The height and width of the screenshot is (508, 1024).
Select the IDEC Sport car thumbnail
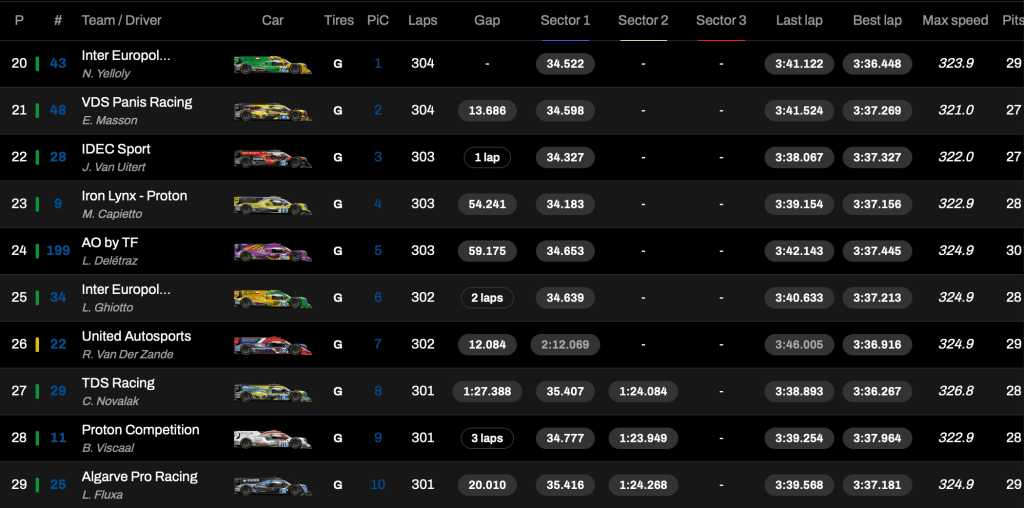pos(272,158)
